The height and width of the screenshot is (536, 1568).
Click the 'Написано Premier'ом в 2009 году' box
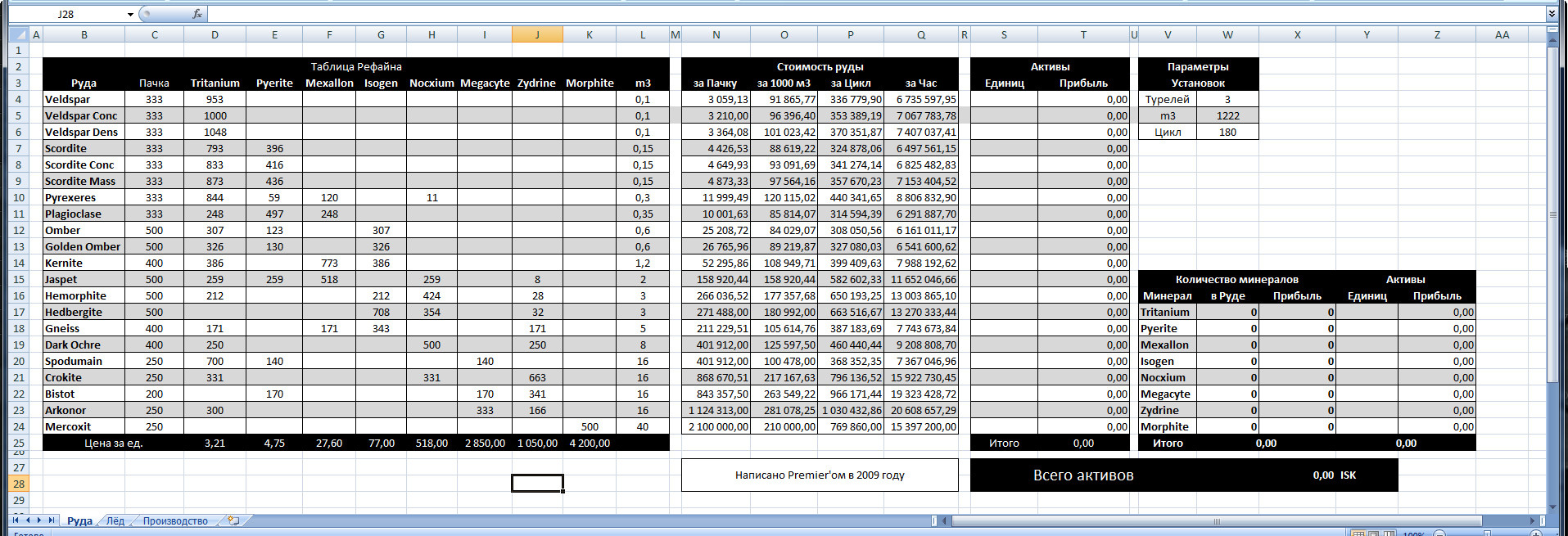(820, 475)
